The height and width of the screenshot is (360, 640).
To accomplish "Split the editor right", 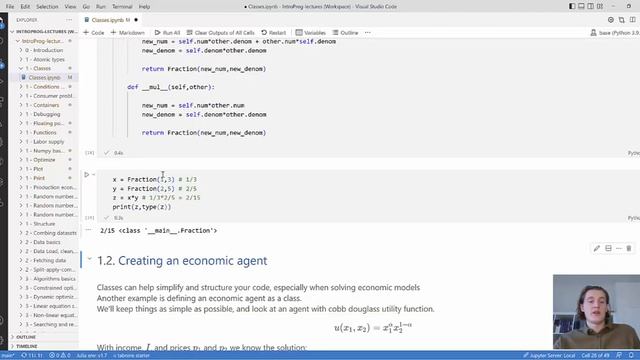I will pyautogui.click(x=633, y=20).
